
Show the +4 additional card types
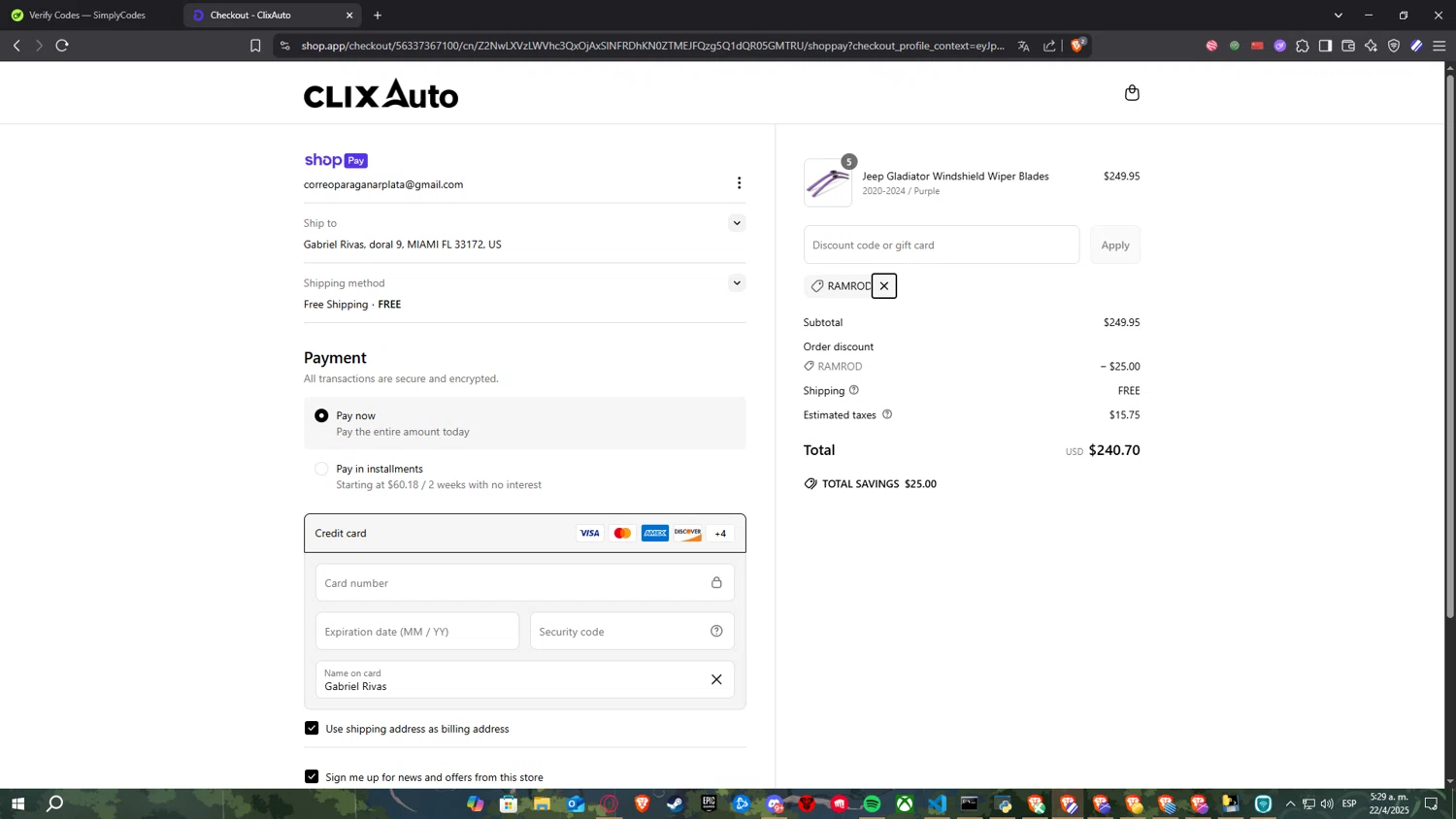pos(721,533)
